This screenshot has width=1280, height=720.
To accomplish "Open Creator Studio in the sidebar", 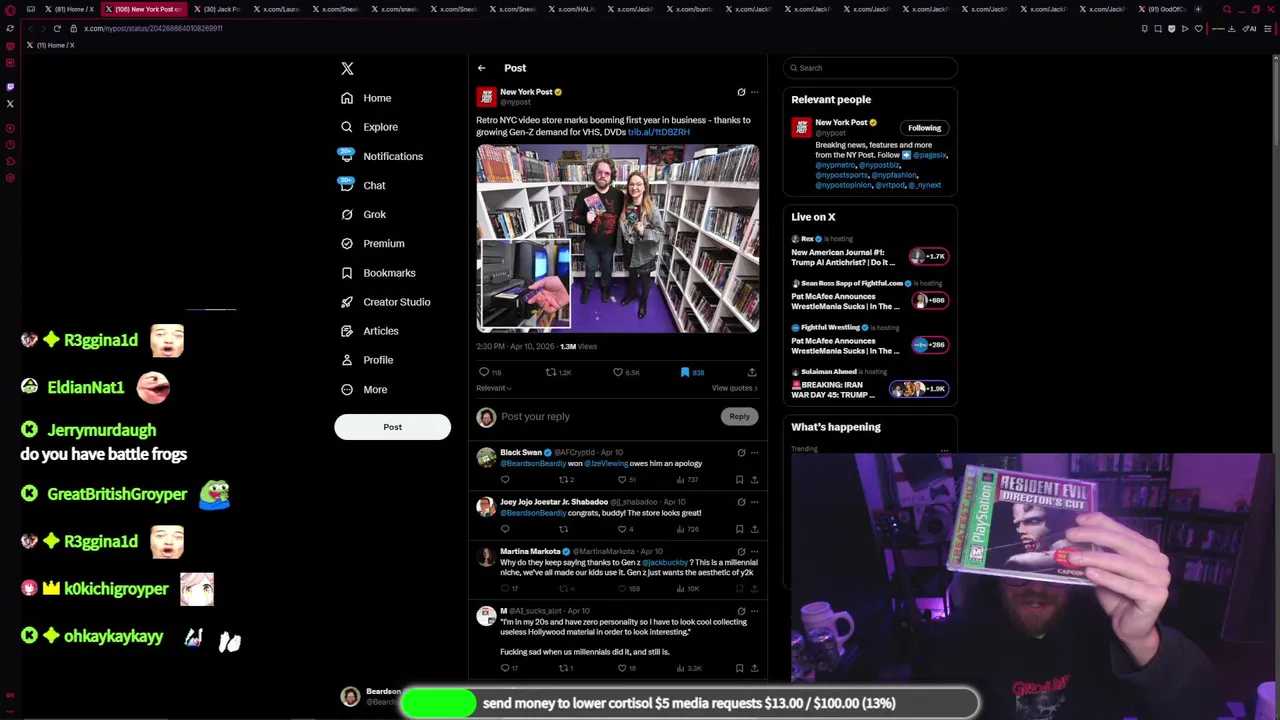I will (385, 302).
